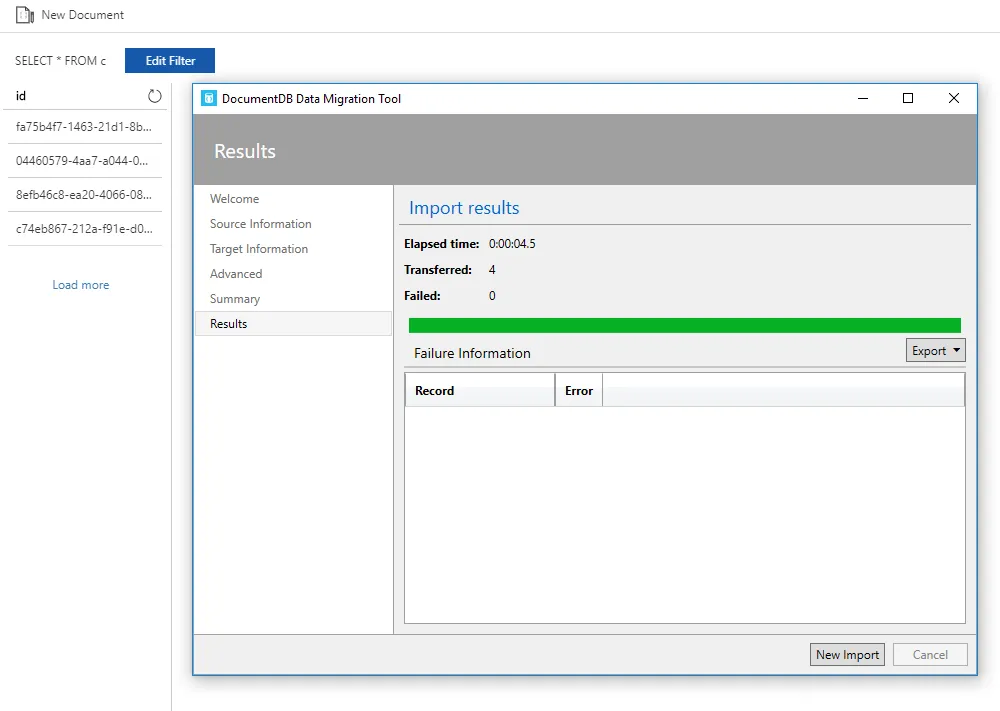
Task: Open the Export dropdown
Action: click(x=936, y=351)
